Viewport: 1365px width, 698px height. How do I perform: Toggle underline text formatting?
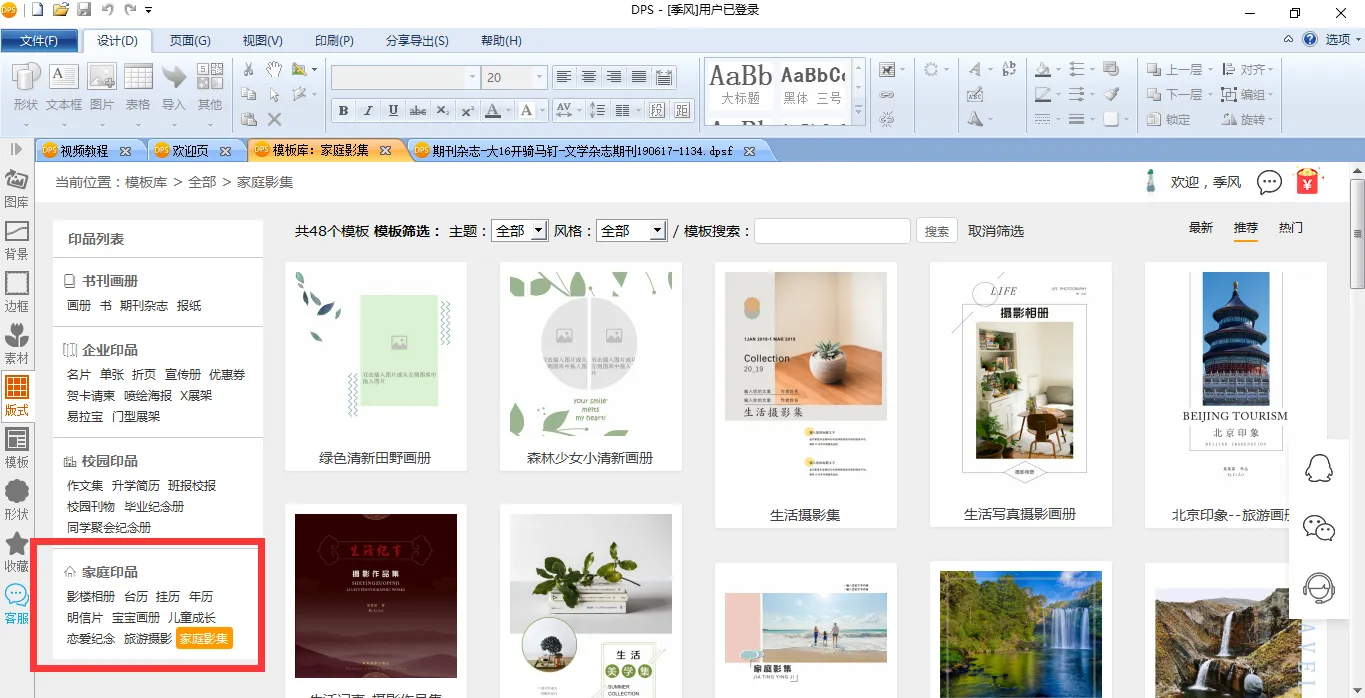click(393, 110)
